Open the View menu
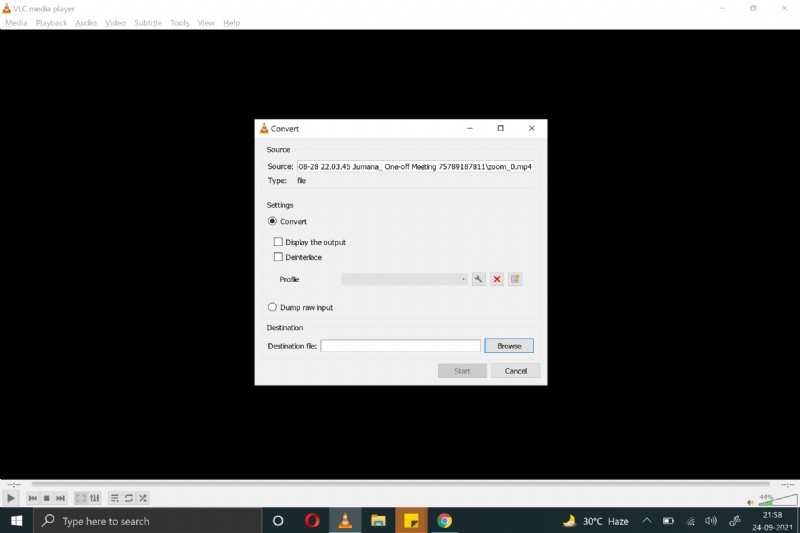 (x=206, y=23)
